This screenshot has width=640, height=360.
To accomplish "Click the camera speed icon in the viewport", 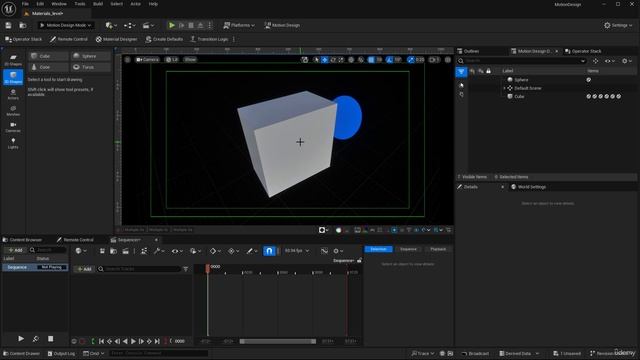I will [x=434, y=60].
